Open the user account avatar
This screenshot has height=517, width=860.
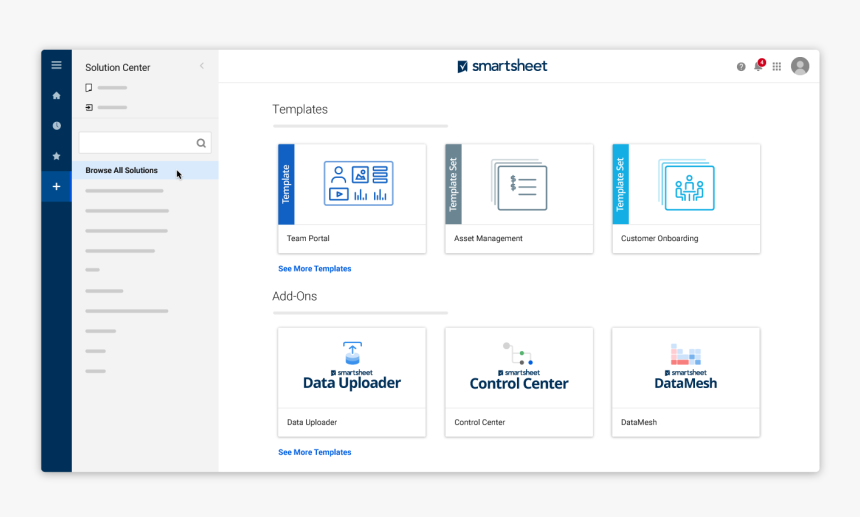800,66
